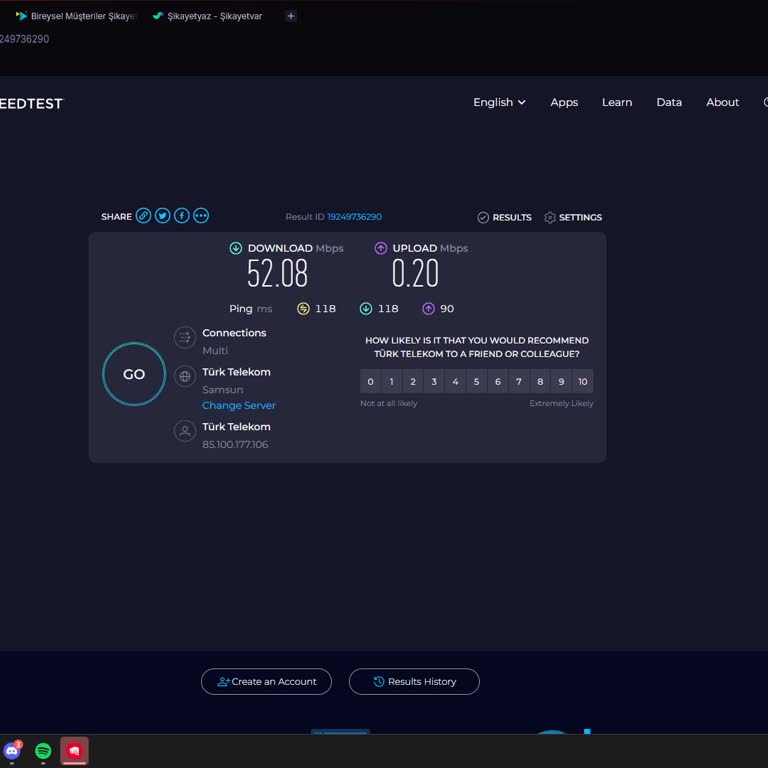Switch to Bireysel Müşteriler Şikayet tab
Screen dimensions: 768x768
pyautogui.click(x=76, y=16)
